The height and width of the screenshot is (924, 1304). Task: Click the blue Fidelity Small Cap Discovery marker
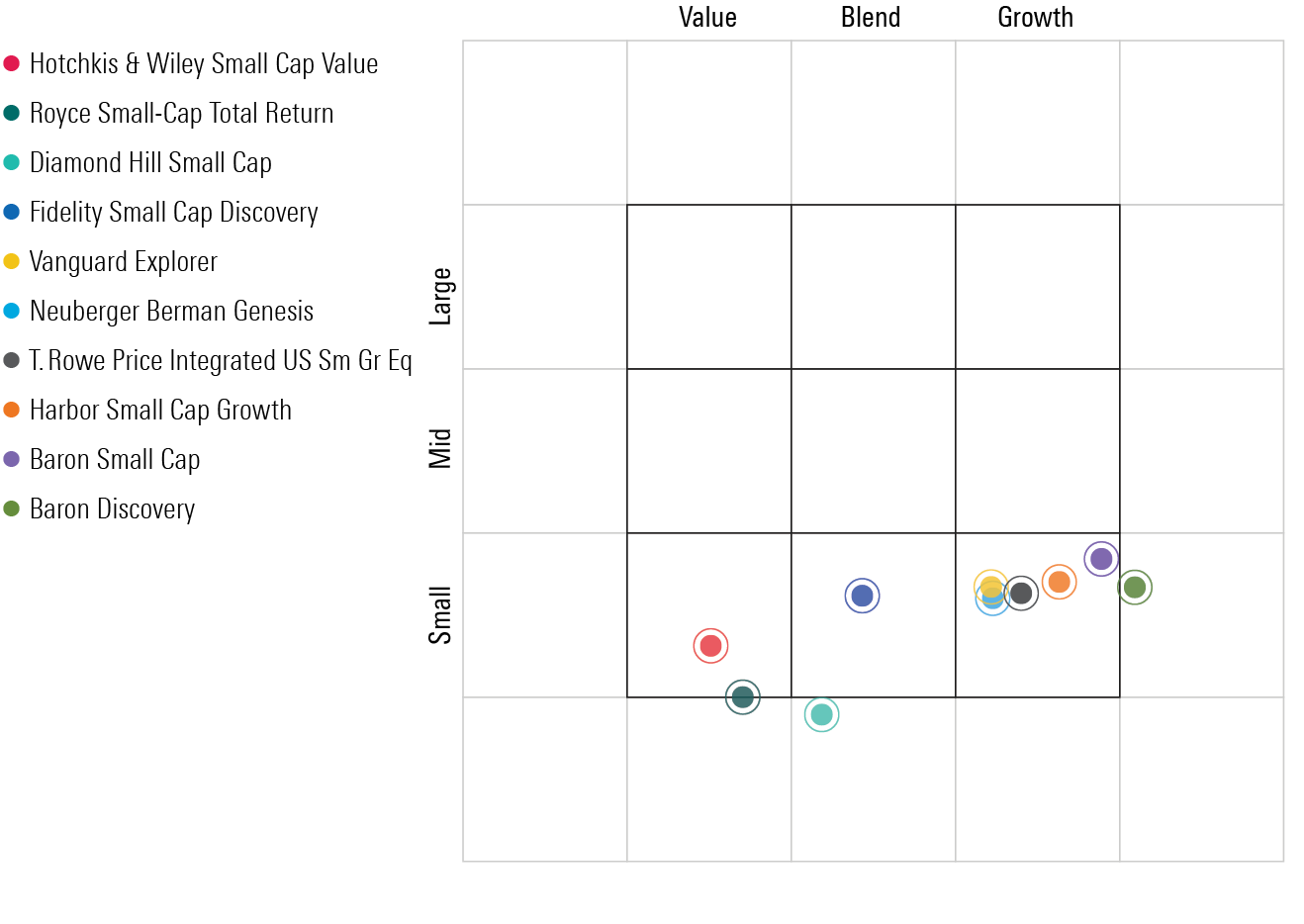863,596
